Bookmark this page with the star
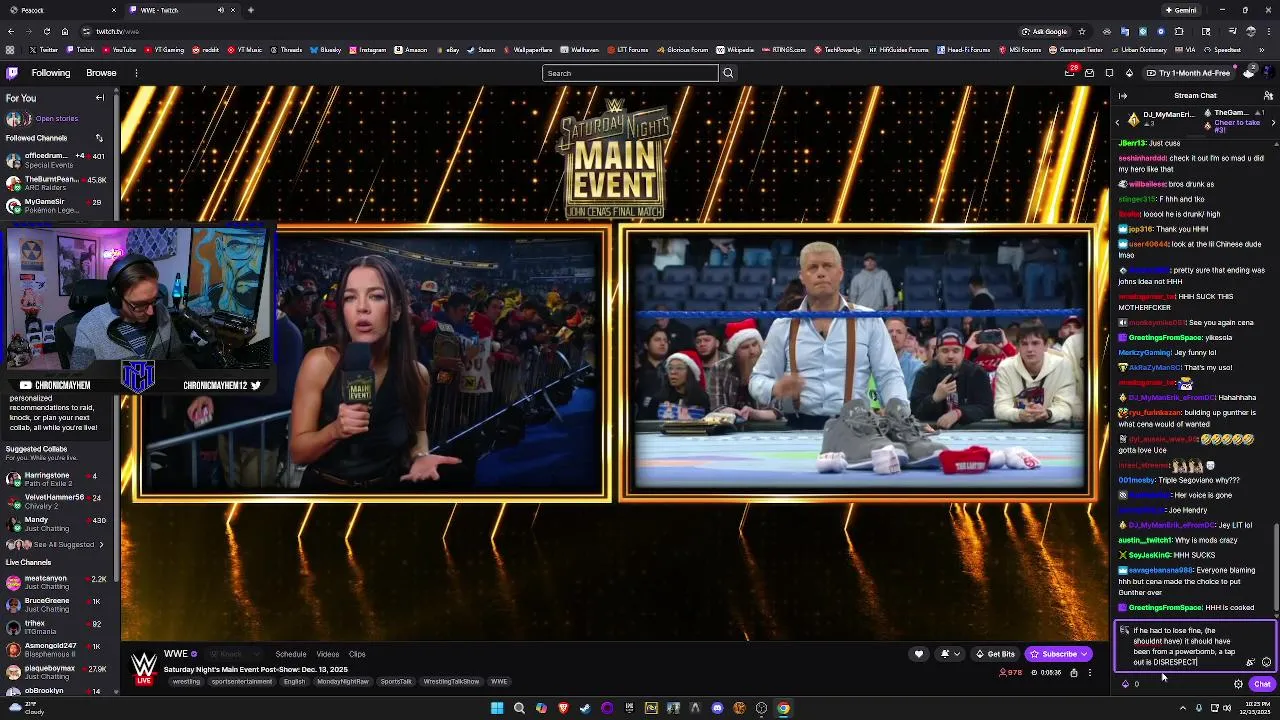Image resolution: width=1280 pixels, height=720 pixels. pyautogui.click(x=1081, y=31)
